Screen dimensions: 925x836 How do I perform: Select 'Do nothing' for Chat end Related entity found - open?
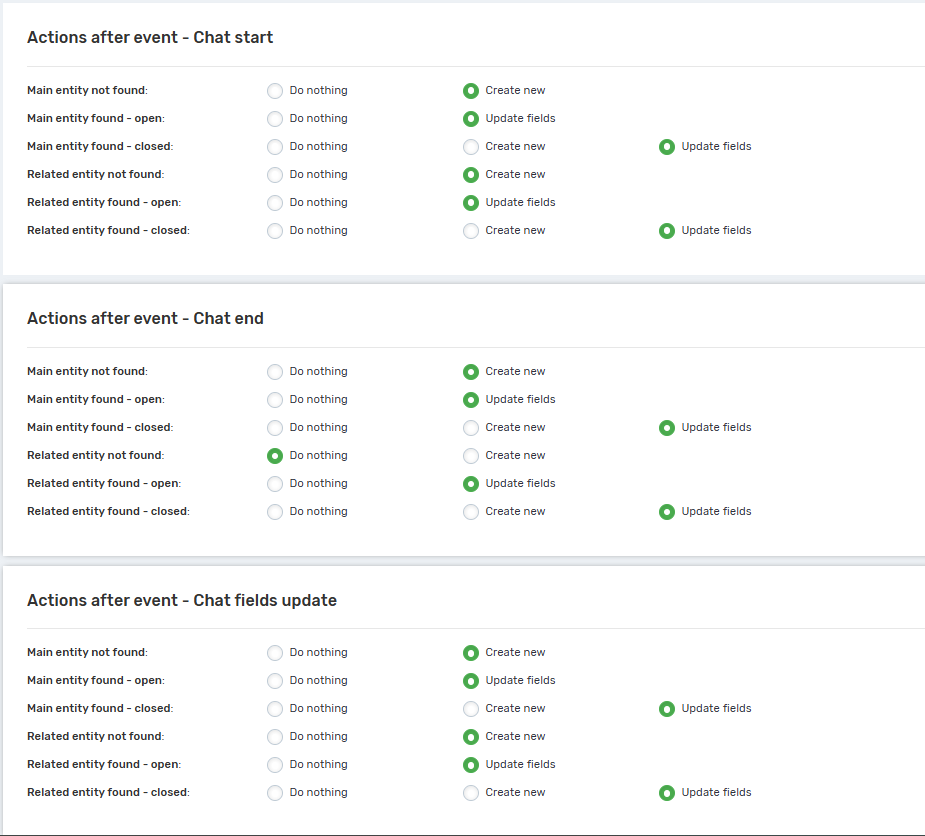tap(275, 484)
